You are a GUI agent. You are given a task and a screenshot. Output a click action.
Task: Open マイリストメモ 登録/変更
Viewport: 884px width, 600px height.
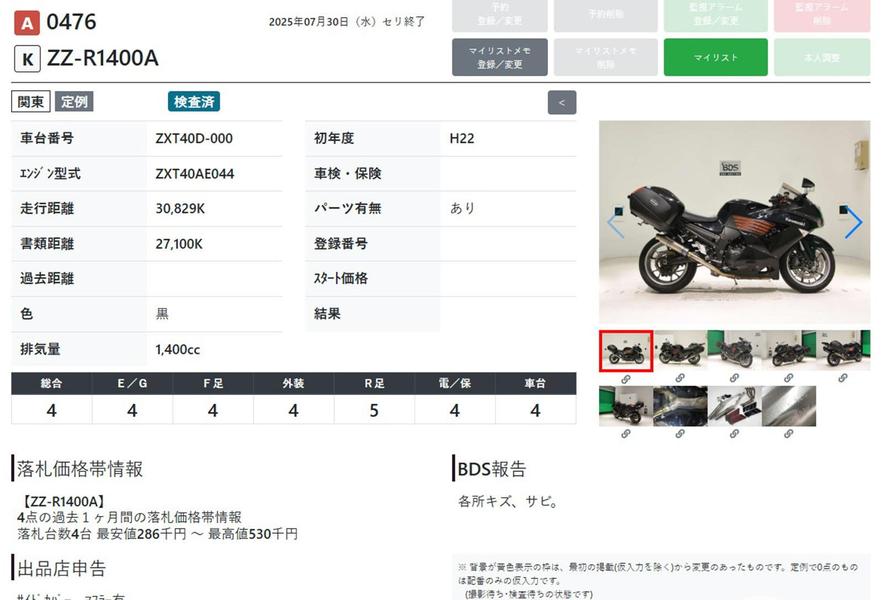click(499, 57)
